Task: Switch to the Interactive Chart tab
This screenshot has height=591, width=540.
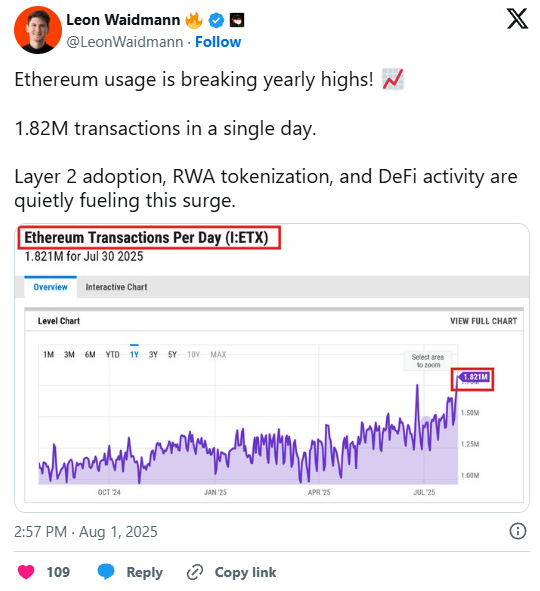Action: [116, 287]
